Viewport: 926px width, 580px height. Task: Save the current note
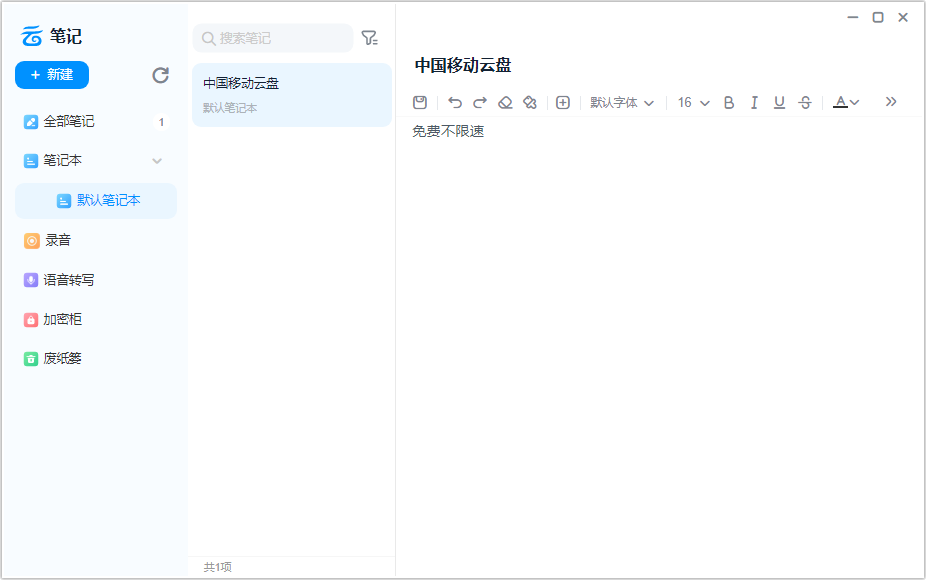419,102
